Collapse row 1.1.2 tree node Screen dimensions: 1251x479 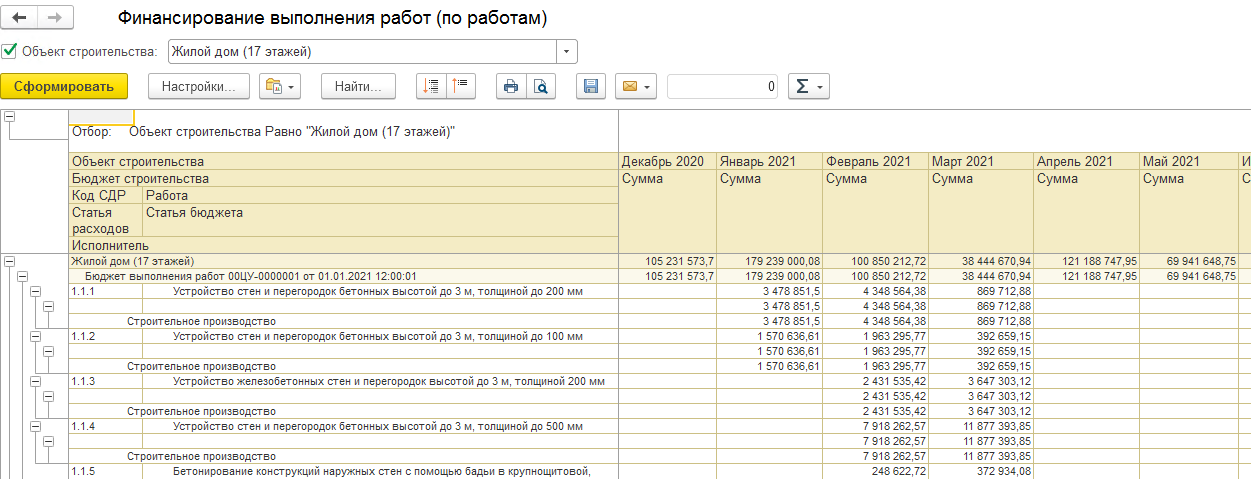pyautogui.click(x=35, y=336)
